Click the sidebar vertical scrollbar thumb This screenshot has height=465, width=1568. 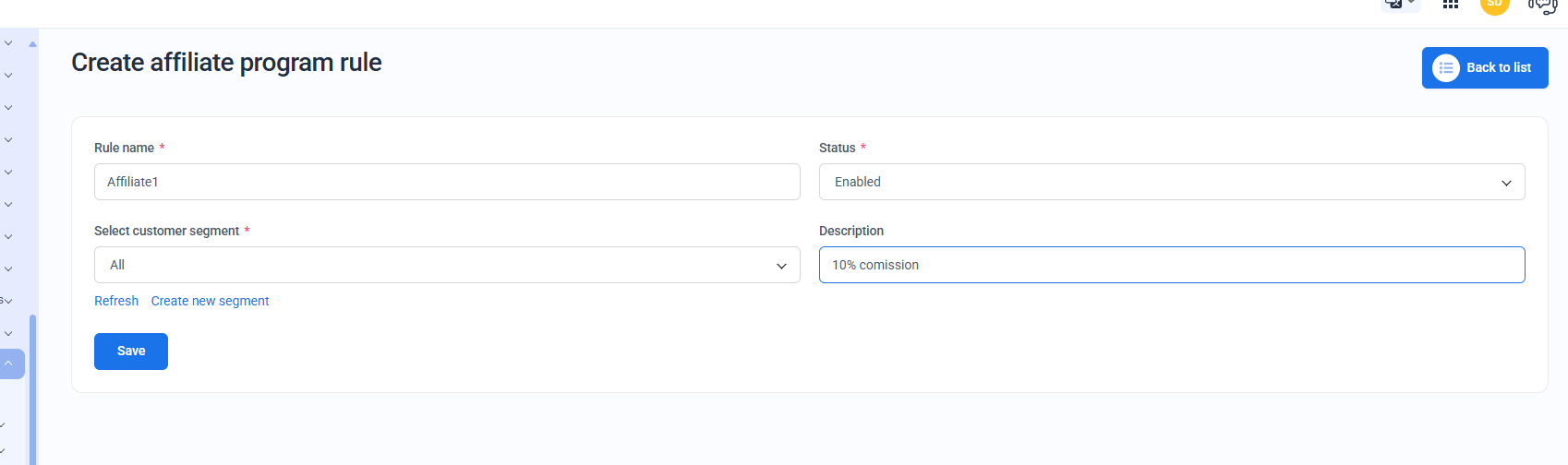click(x=33, y=387)
